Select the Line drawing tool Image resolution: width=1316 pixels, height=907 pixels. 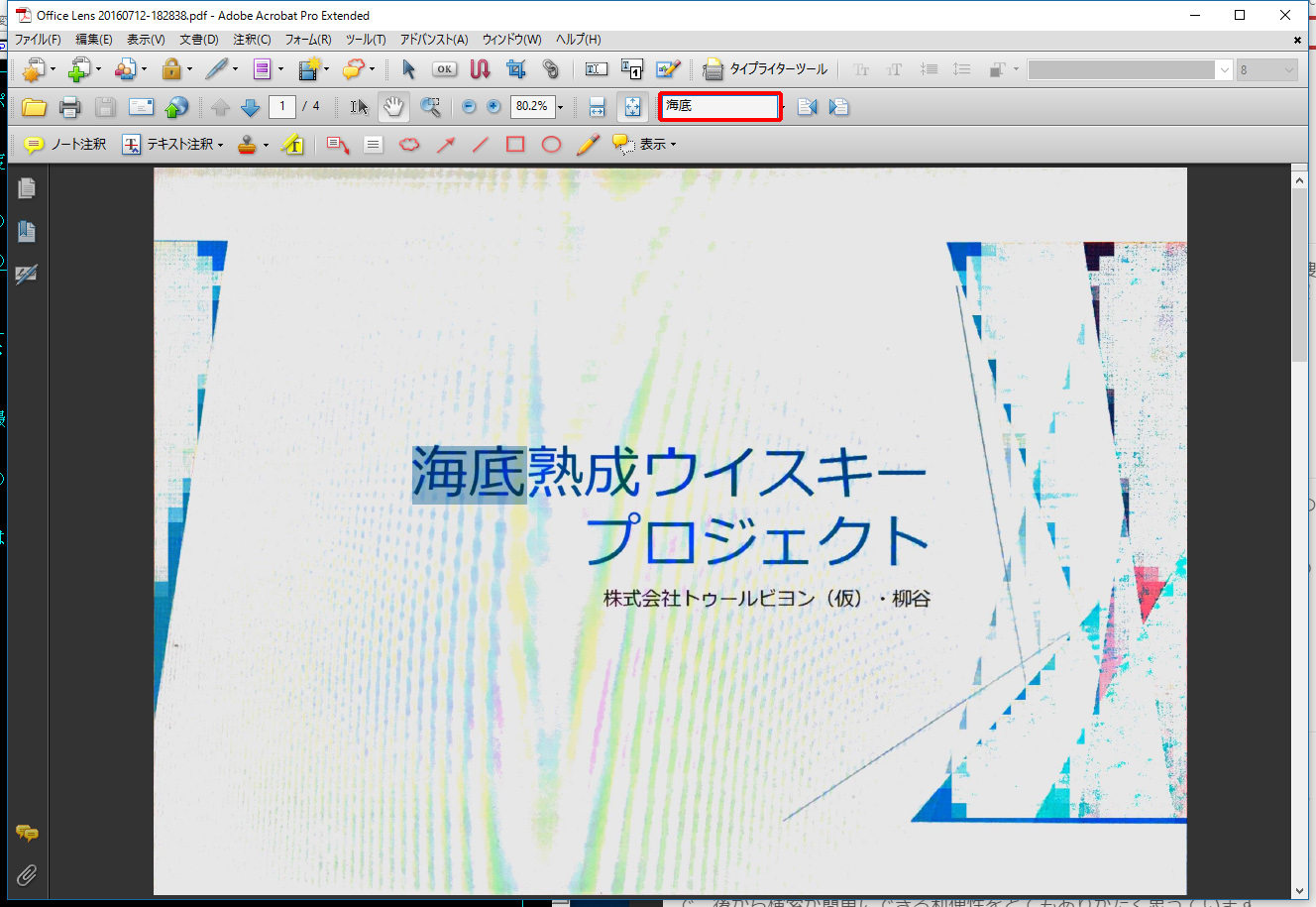tap(480, 145)
